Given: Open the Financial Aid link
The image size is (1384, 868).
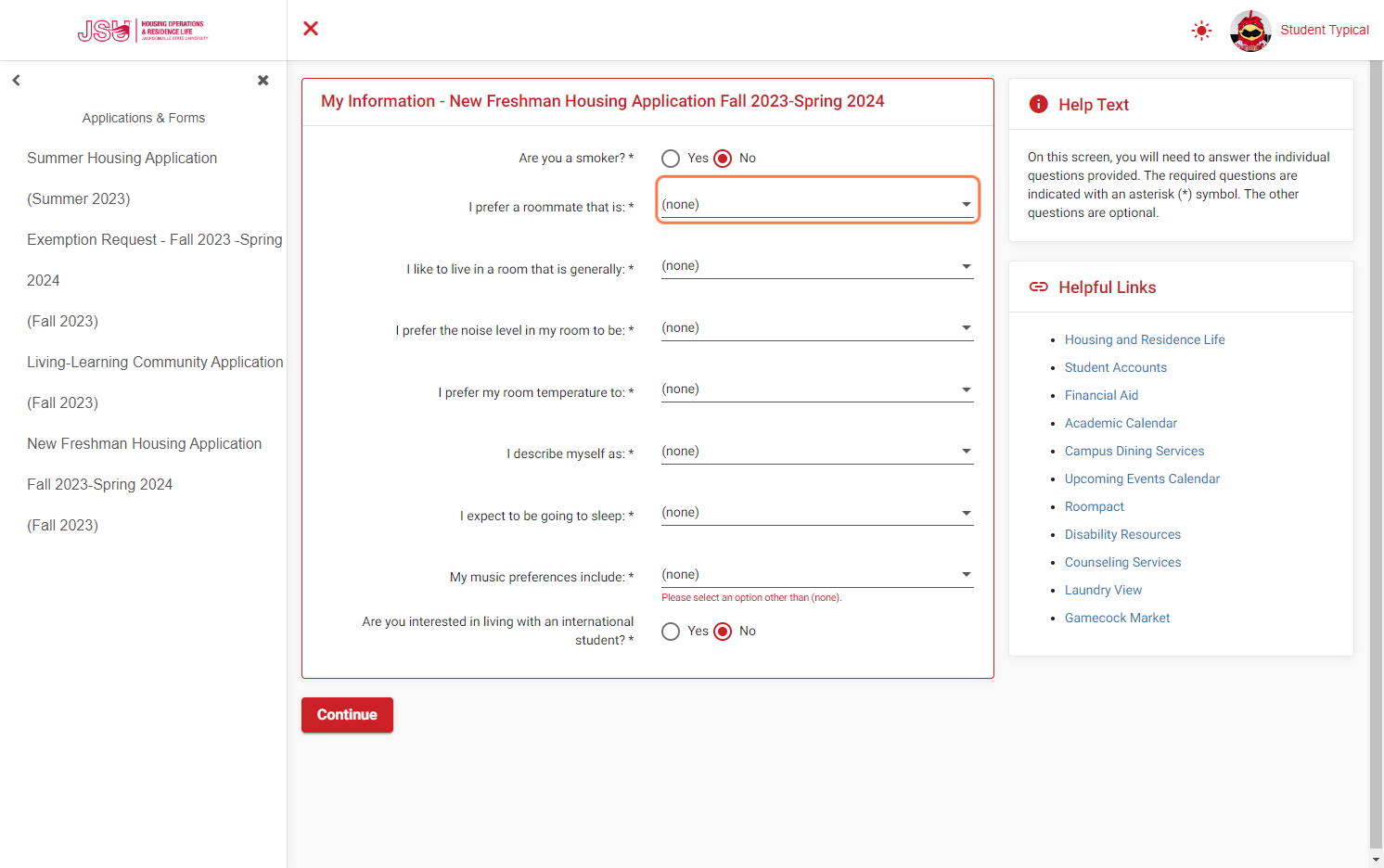Looking at the screenshot, I should pyautogui.click(x=1101, y=395).
